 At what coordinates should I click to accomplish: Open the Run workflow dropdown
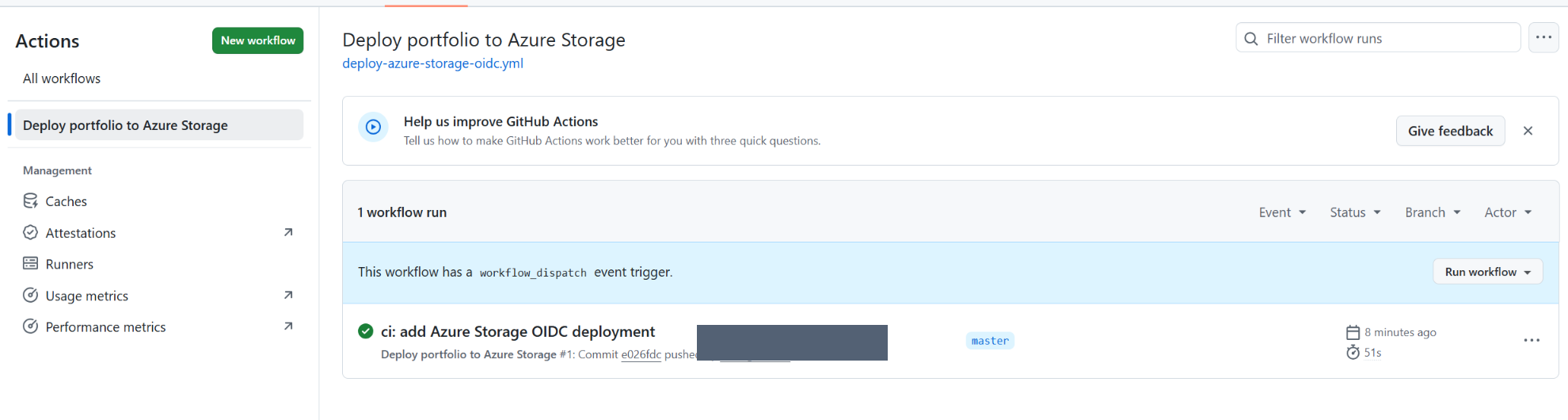tap(1488, 272)
